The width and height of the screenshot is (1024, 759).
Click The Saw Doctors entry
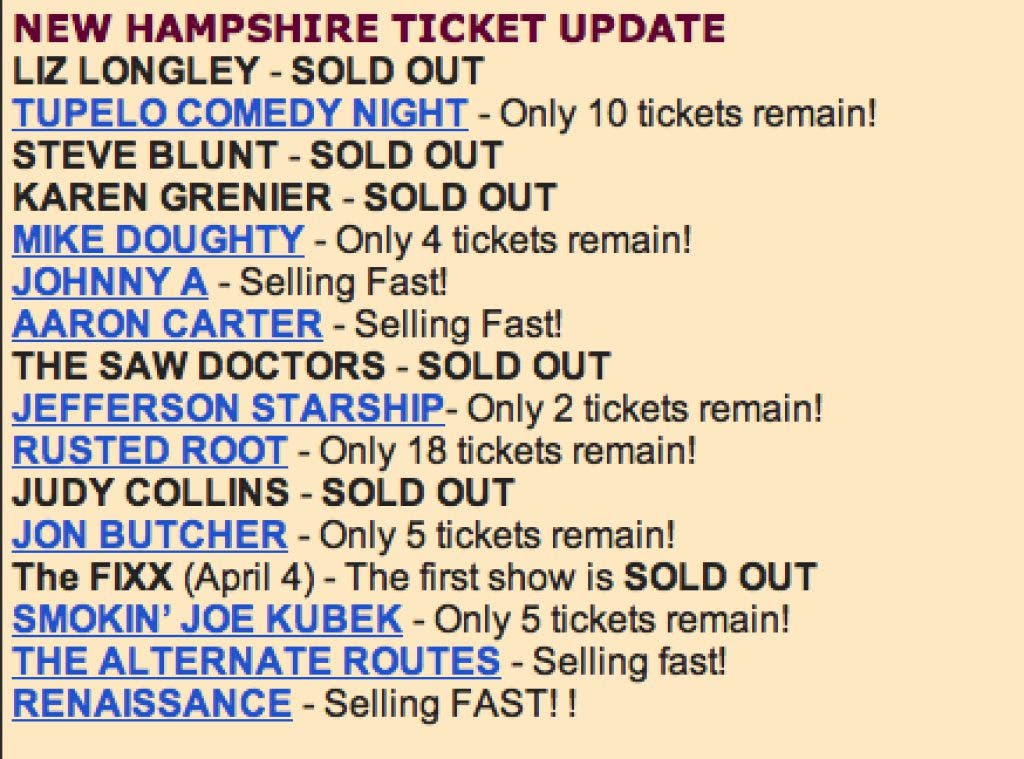point(198,367)
